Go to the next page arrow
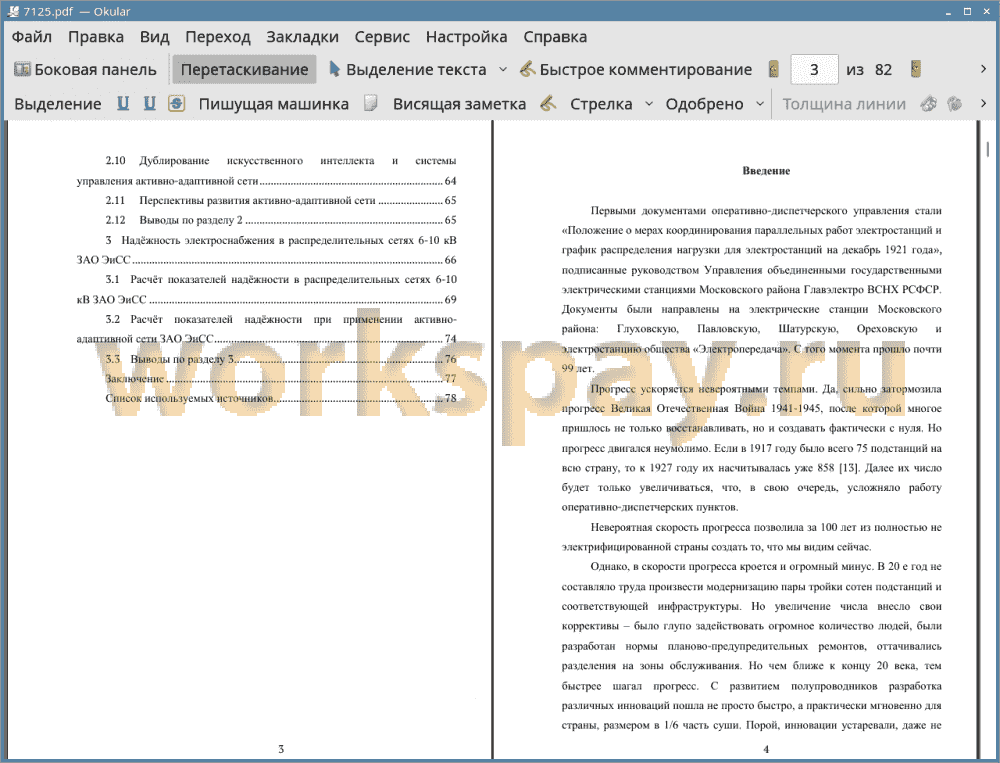1000x763 pixels. pyautogui.click(x=915, y=69)
